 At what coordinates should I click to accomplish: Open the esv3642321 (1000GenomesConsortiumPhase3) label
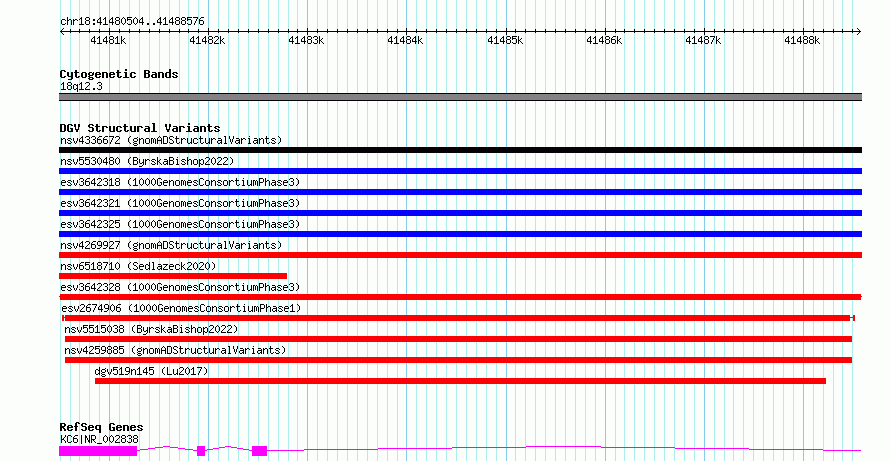180,203
